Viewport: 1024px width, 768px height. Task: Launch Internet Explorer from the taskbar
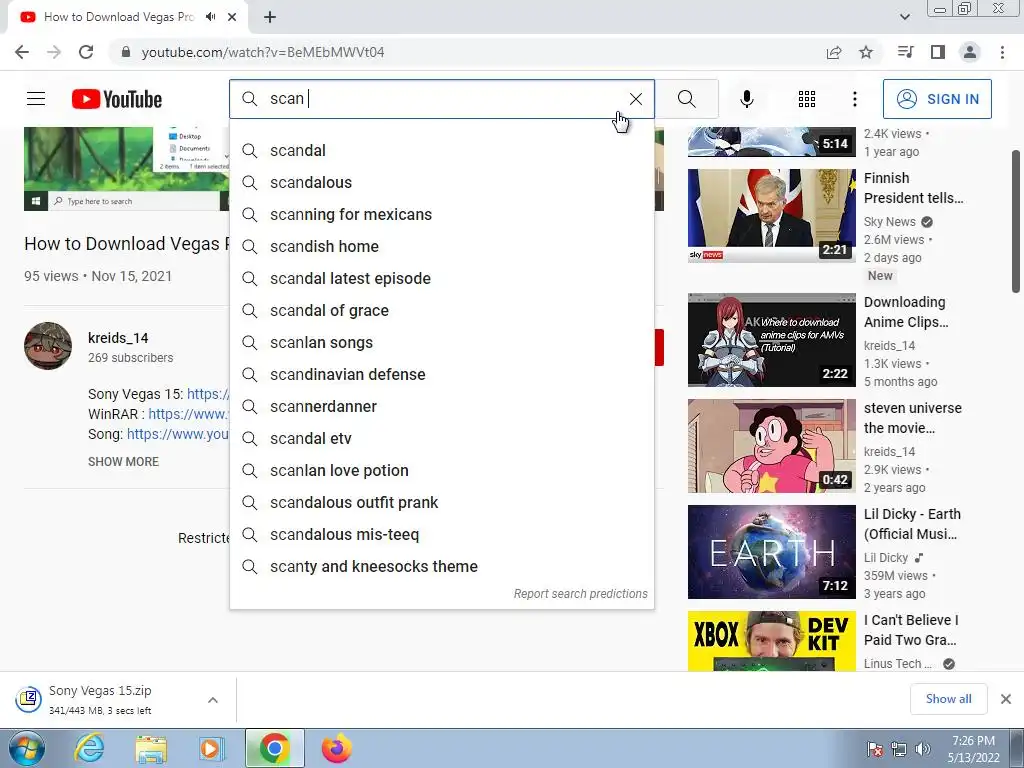[x=89, y=749]
